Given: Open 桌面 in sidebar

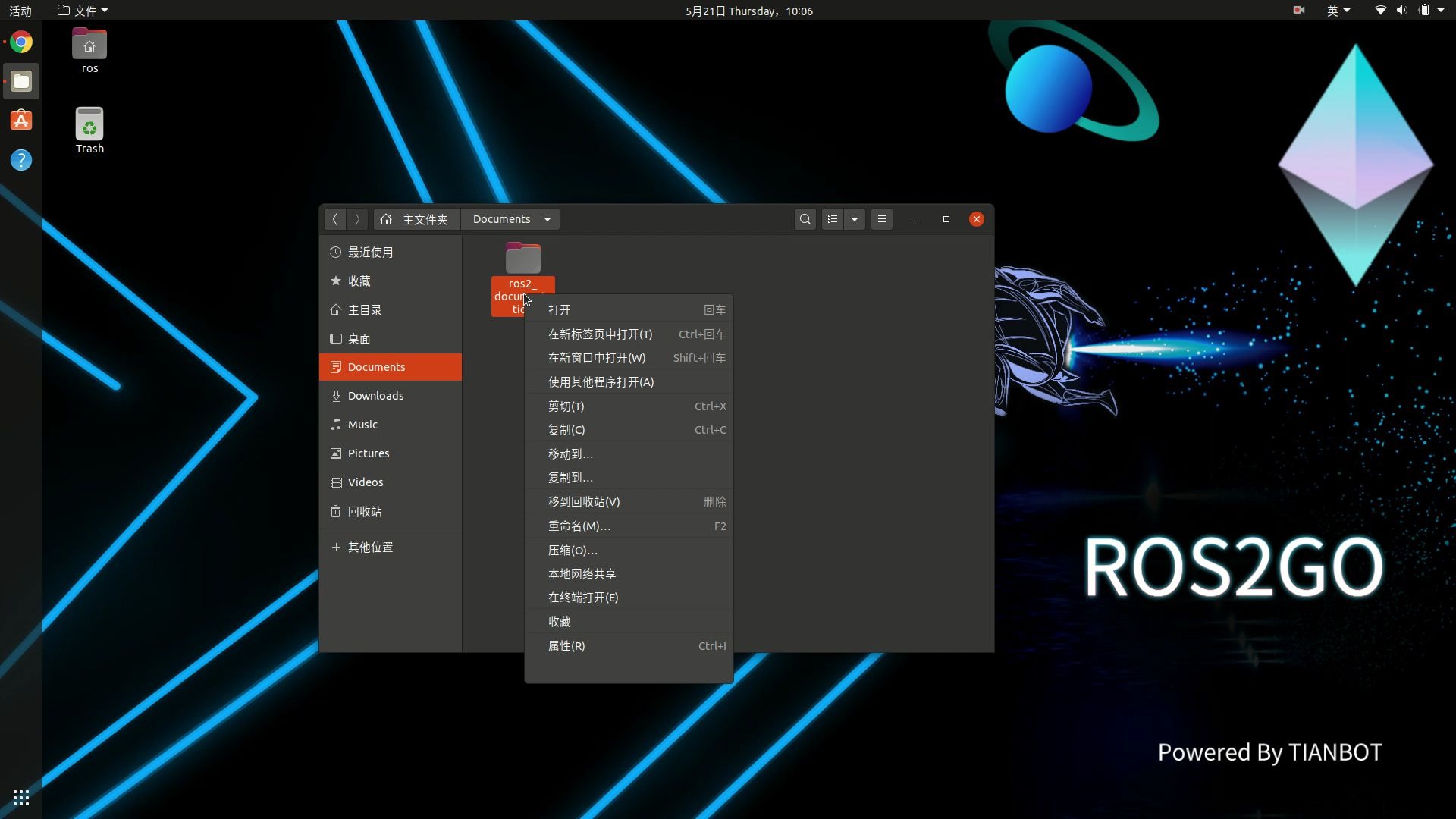Looking at the screenshot, I should point(391,338).
